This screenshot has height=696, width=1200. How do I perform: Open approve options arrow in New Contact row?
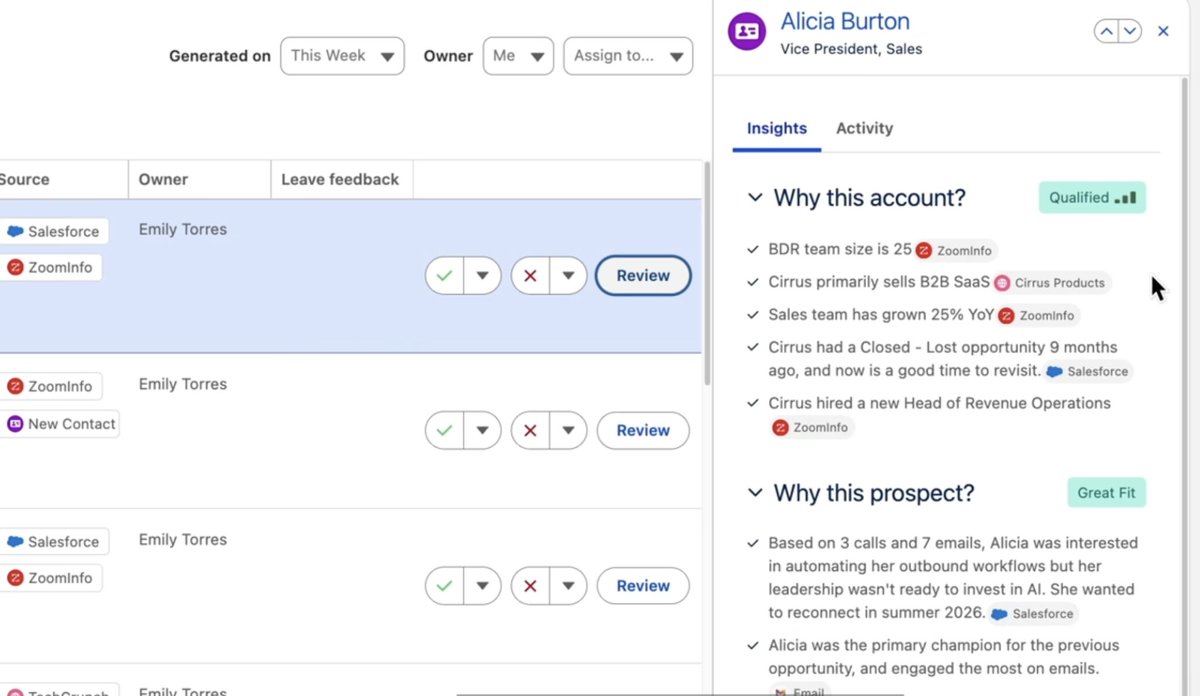(482, 431)
